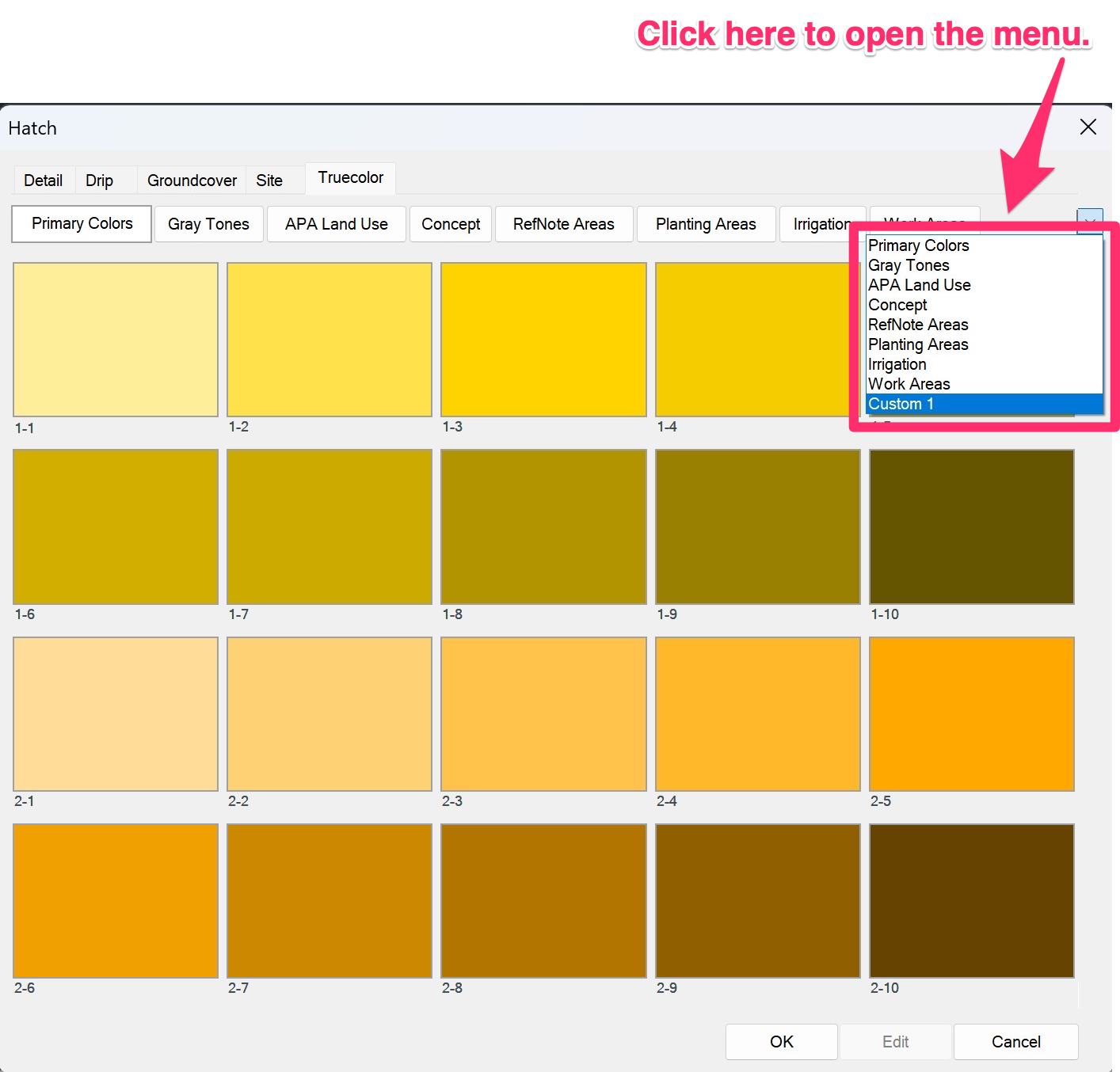The height and width of the screenshot is (1072, 1120).
Task: Open the Concept palette
Action: pos(450,224)
